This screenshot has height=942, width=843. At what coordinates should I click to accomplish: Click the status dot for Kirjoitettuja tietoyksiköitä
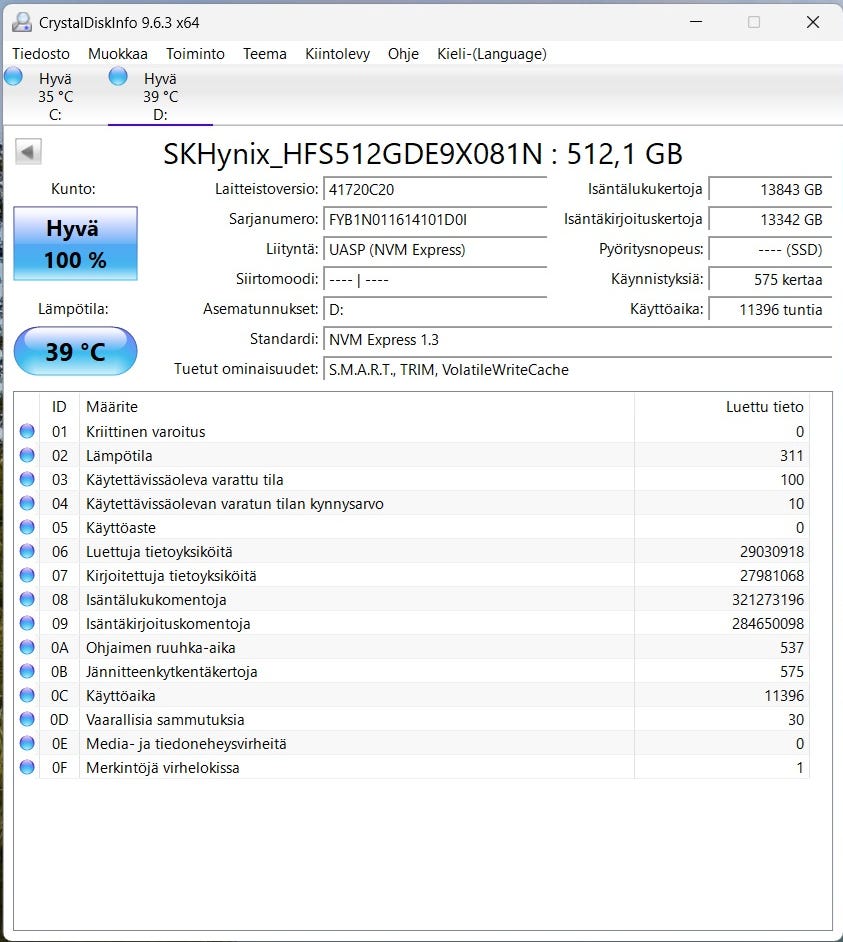pos(27,576)
